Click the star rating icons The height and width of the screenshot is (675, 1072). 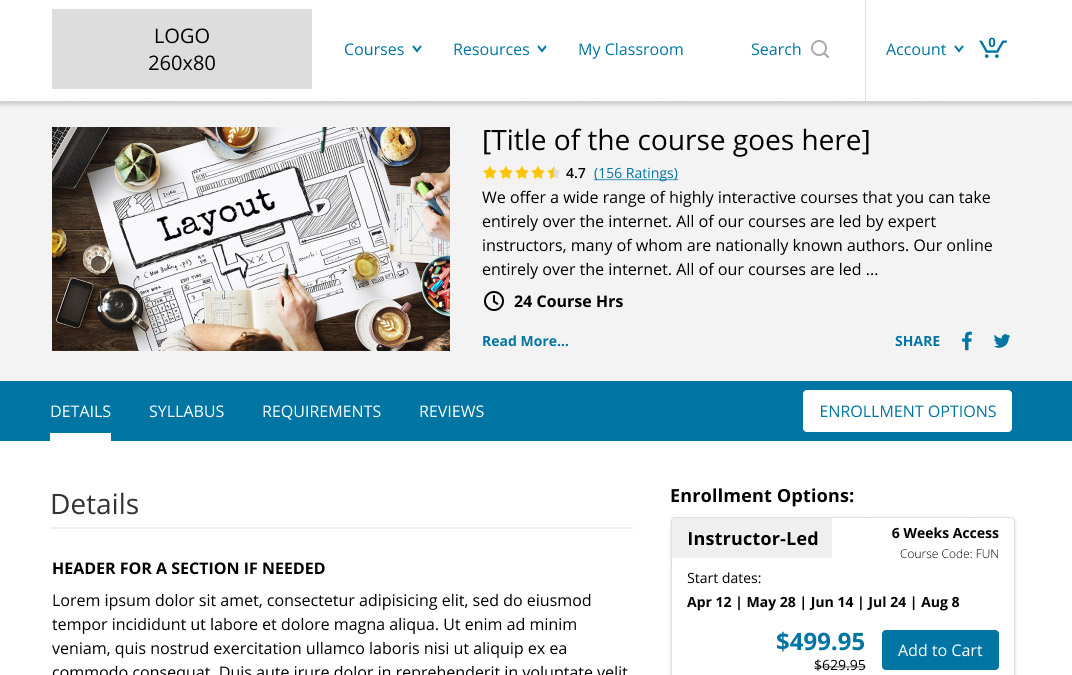tap(520, 173)
